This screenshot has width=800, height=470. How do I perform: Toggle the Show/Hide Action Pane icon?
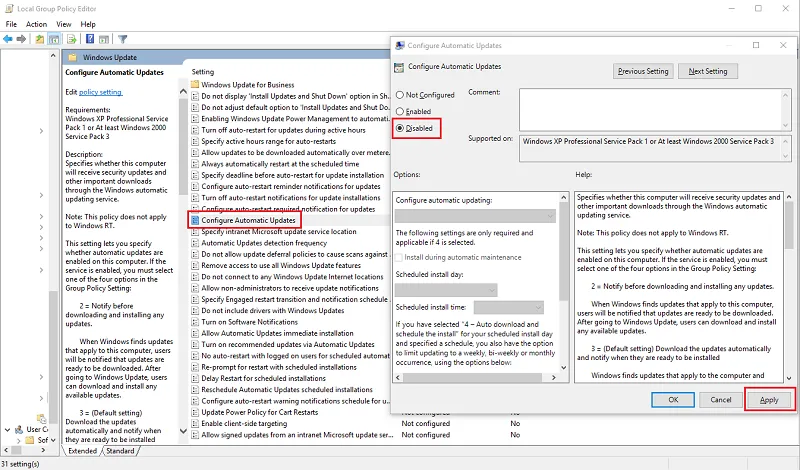click(104, 39)
